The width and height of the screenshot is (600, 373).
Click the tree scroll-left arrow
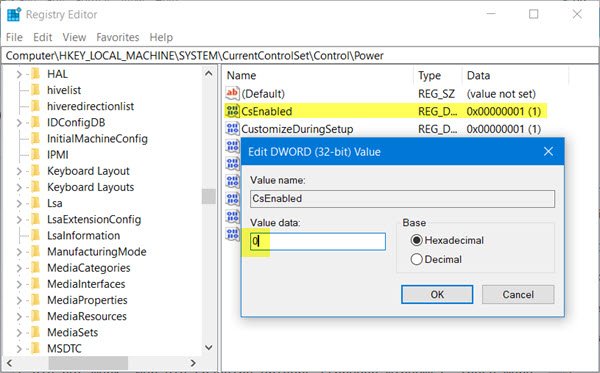[x=10, y=362]
